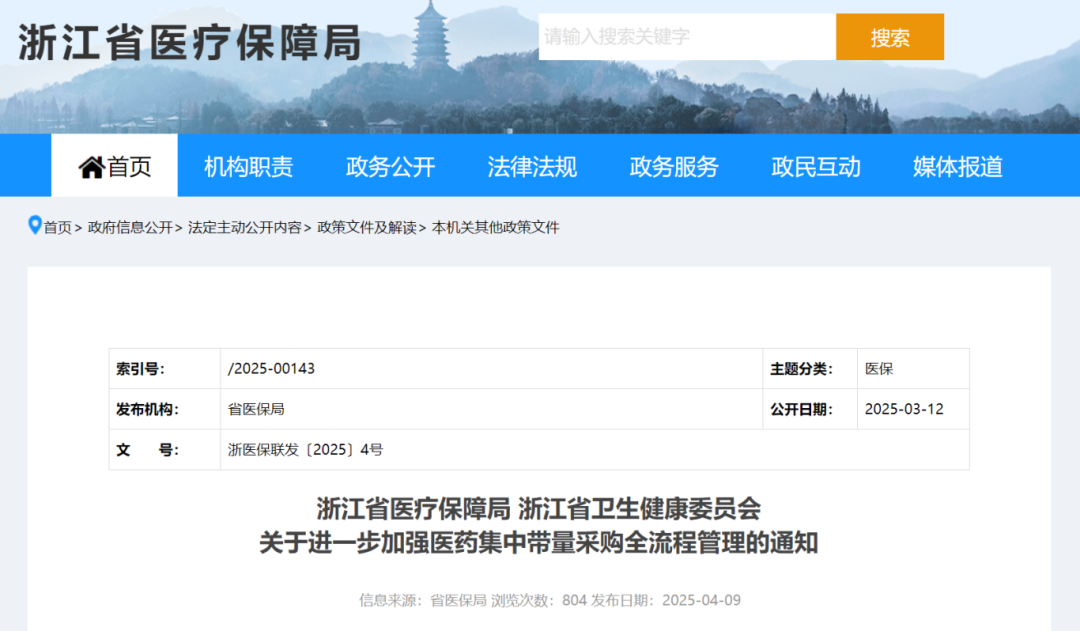Click the document number 浙医保联发〔2025〕4号
This screenshot has height=631, width=1080.
305,450
